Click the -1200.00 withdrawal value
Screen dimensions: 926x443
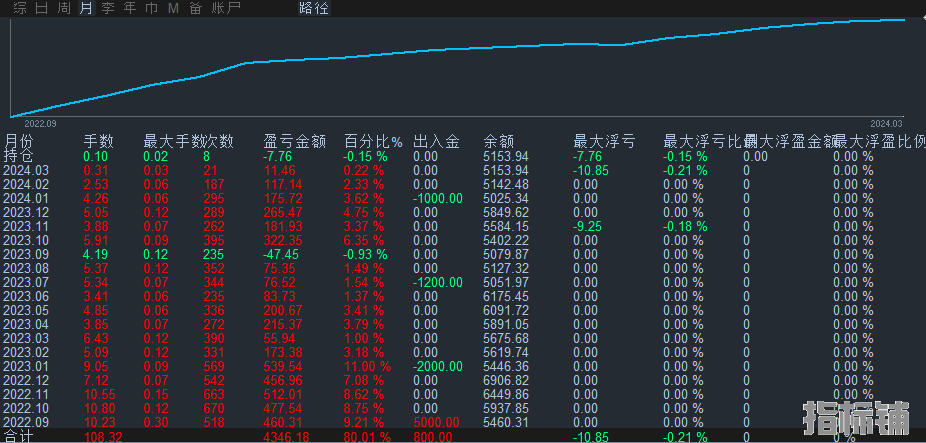pos(438,282)
